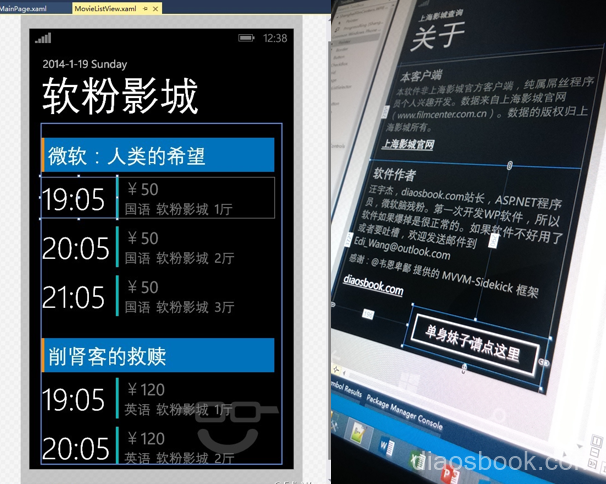Select the 关于 page heading in the photo
This screenshot has width=606, height=484.
437,36
